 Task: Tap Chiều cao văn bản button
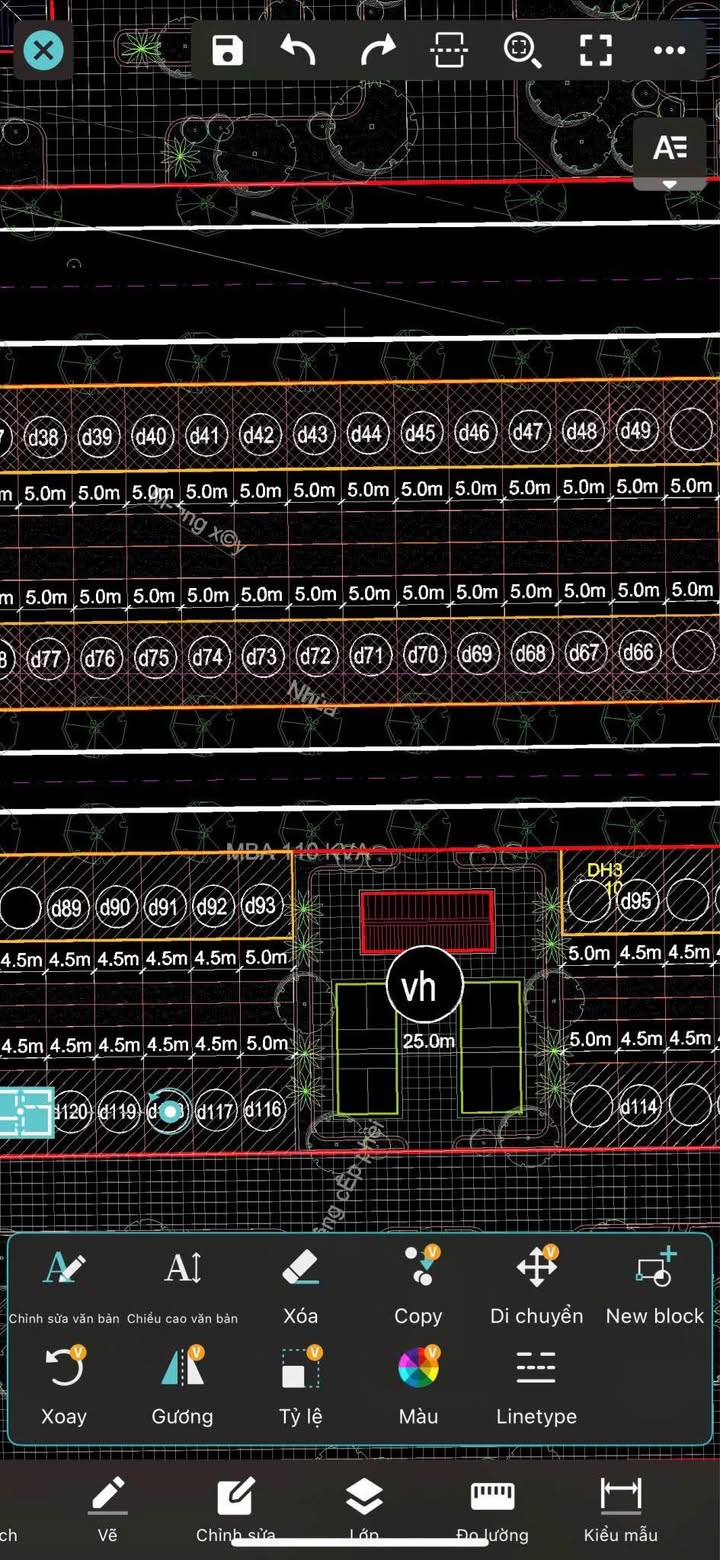coord(183,1285)
